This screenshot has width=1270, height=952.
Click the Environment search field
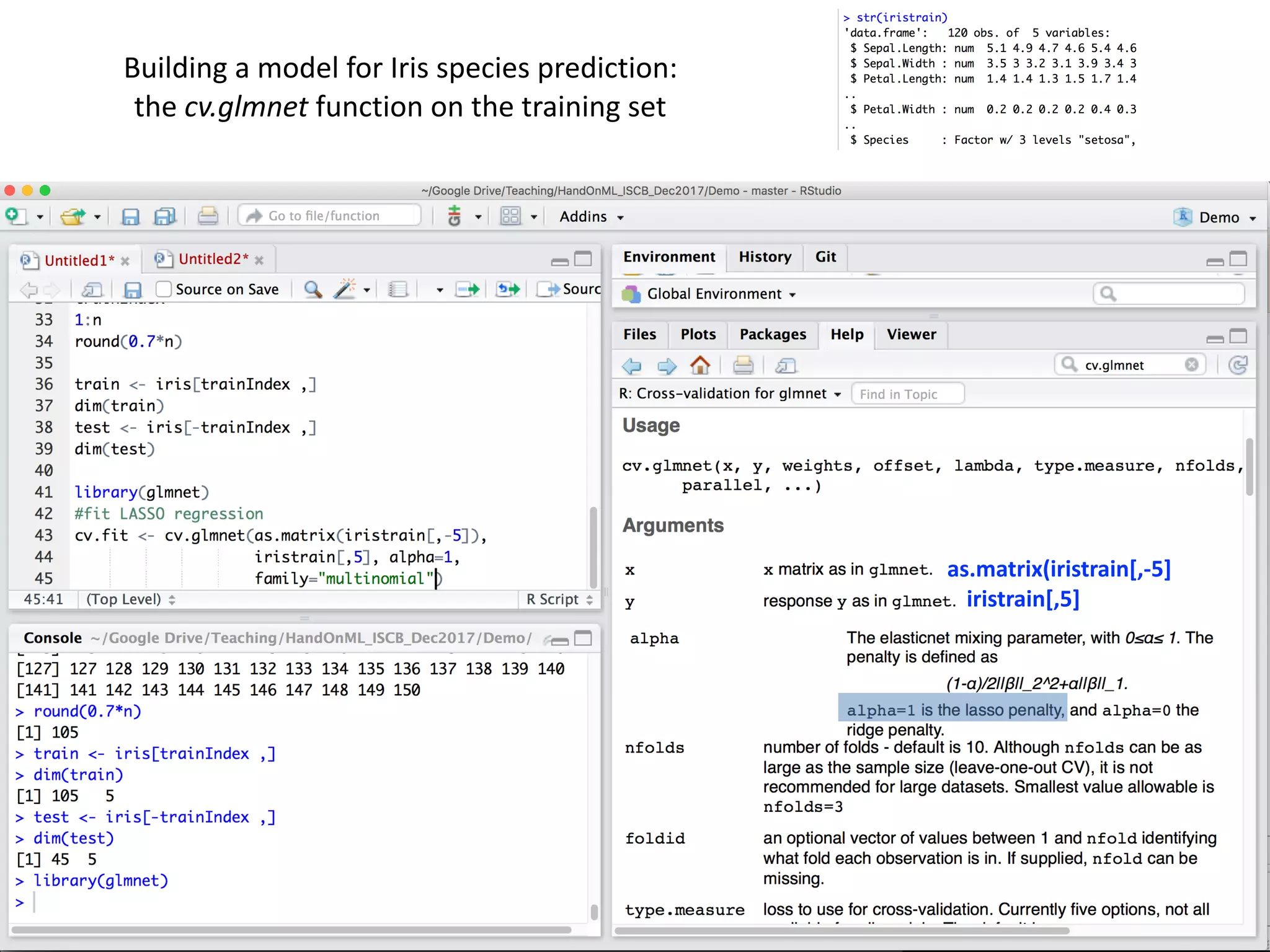tap(1170, 294)
